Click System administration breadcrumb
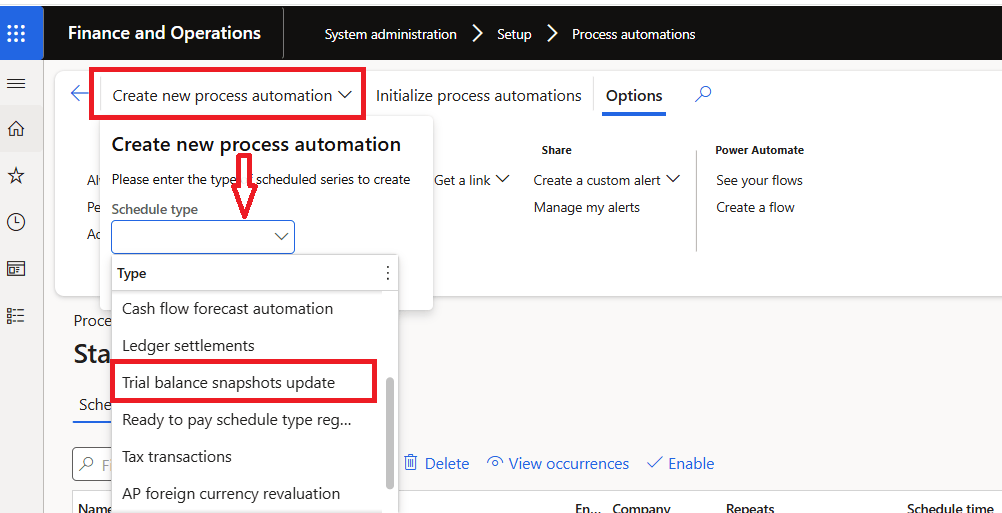Viewport: 1002px width, 513px height. click(390, 34)
